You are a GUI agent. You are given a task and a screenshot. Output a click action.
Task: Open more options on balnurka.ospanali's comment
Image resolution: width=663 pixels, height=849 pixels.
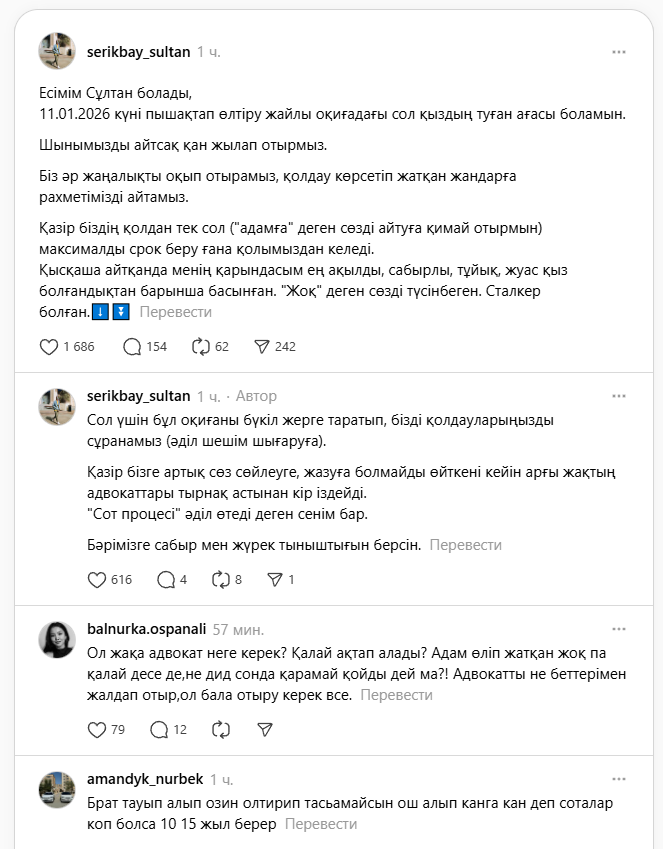pyautogui.click(x=619, y=630)
